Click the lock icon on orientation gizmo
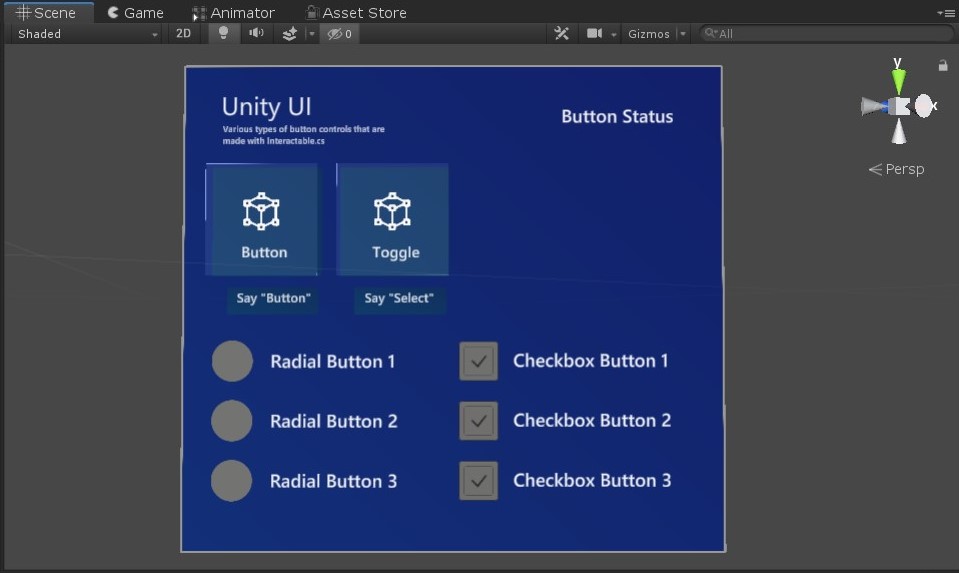Viewport: 959px width, 573px height. coord(942,65)
